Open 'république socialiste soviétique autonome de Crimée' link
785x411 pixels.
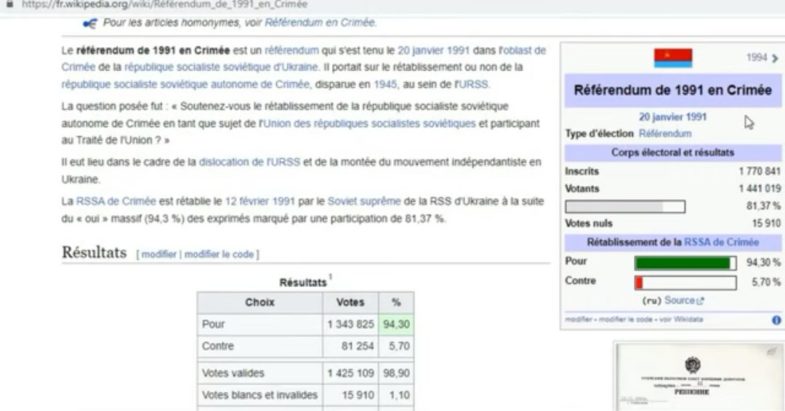(x=186, y=84)
